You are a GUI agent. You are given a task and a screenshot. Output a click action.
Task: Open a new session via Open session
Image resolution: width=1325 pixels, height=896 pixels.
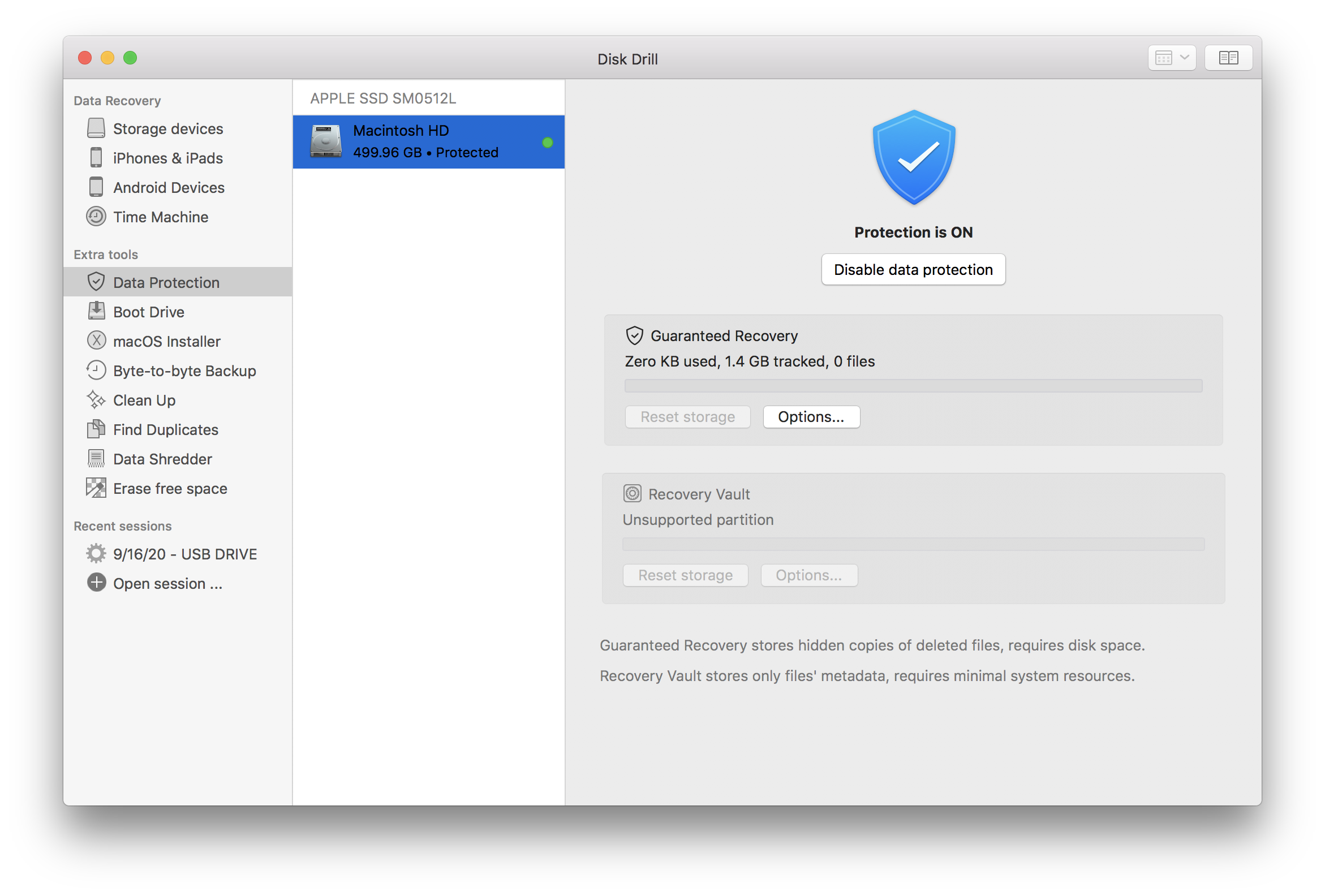(167, 583)
